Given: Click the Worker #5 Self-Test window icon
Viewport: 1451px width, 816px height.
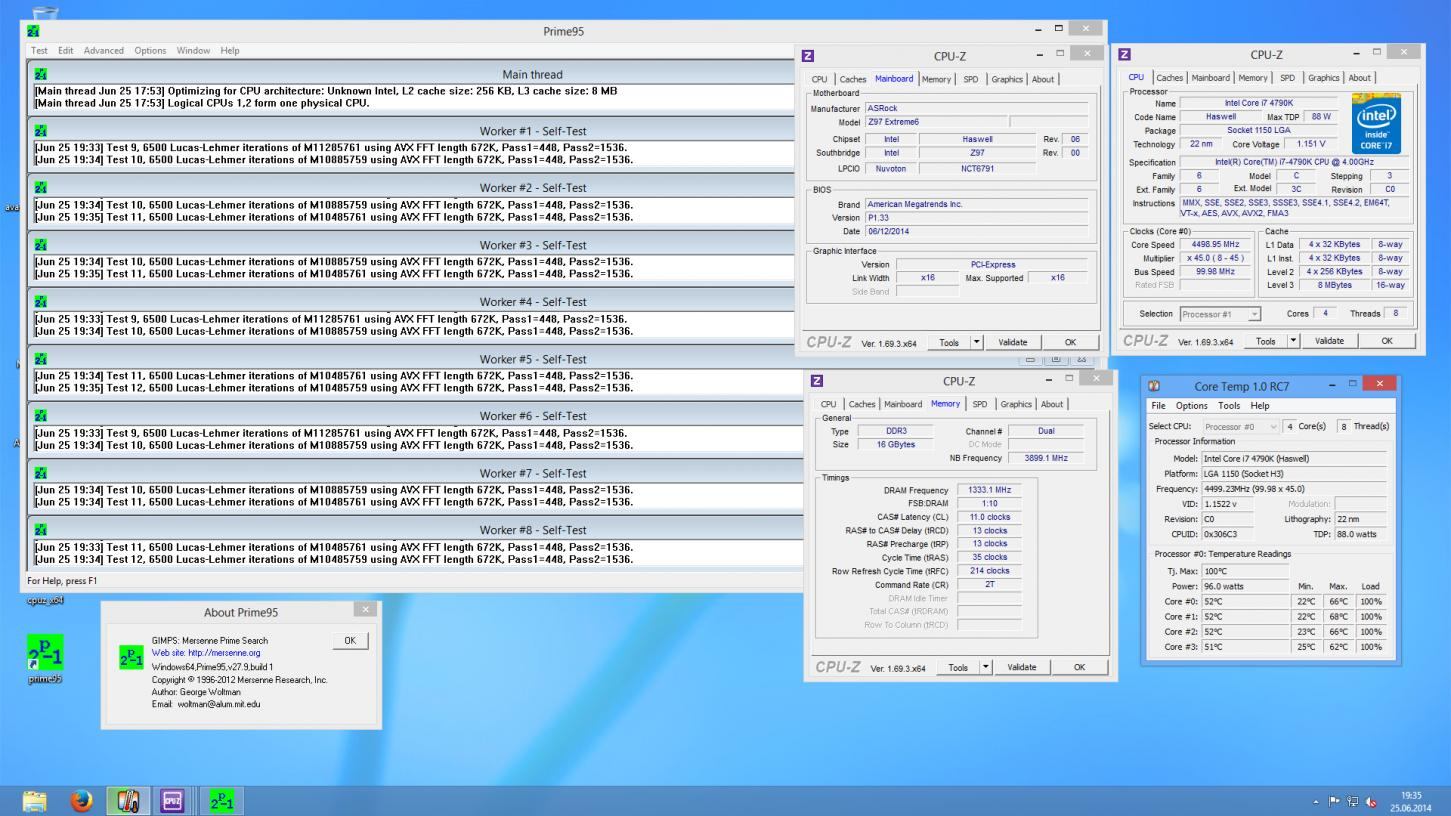Looking at the screenshot, I should pos(40,359).
